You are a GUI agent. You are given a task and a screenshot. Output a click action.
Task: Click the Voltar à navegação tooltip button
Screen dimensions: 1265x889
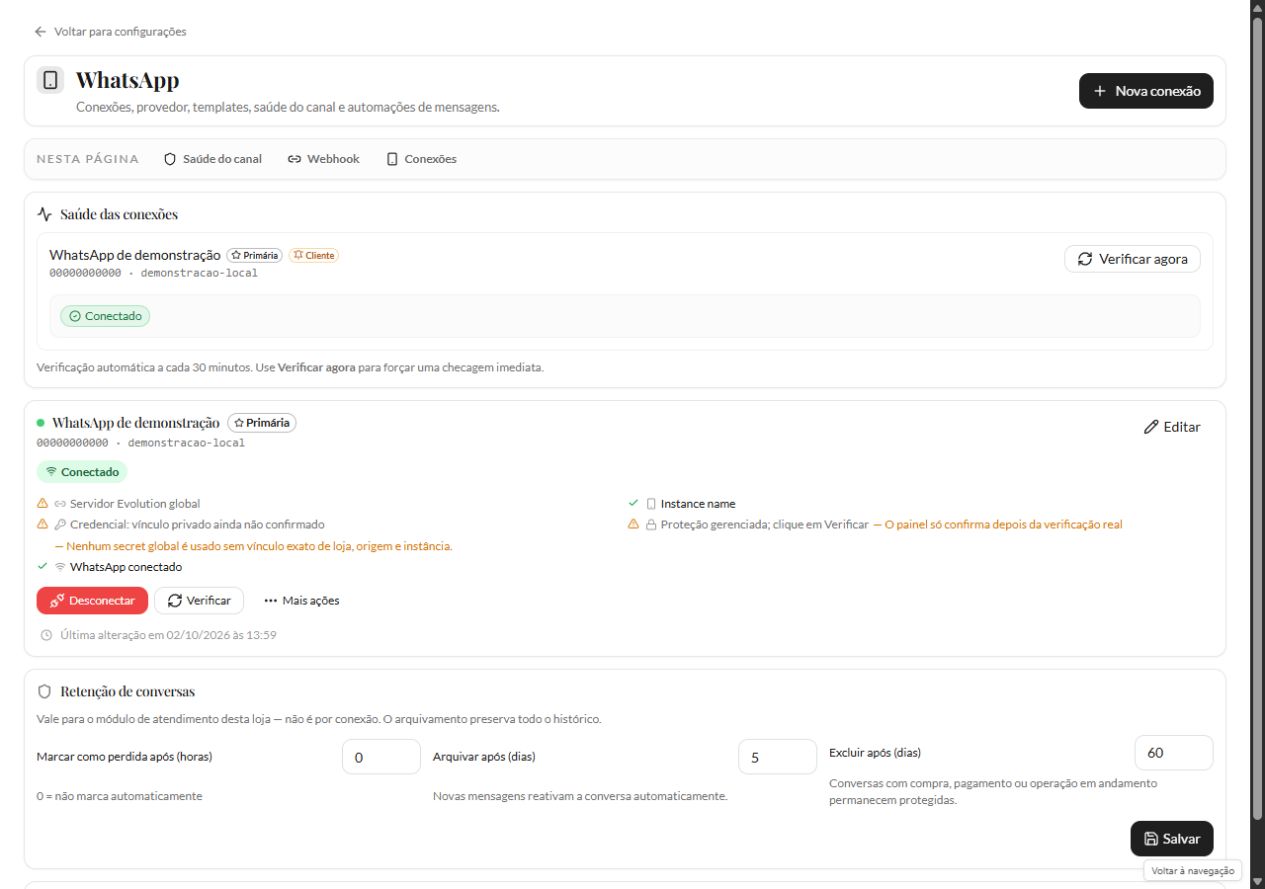pyautogui.click(x=1193, y=871)
